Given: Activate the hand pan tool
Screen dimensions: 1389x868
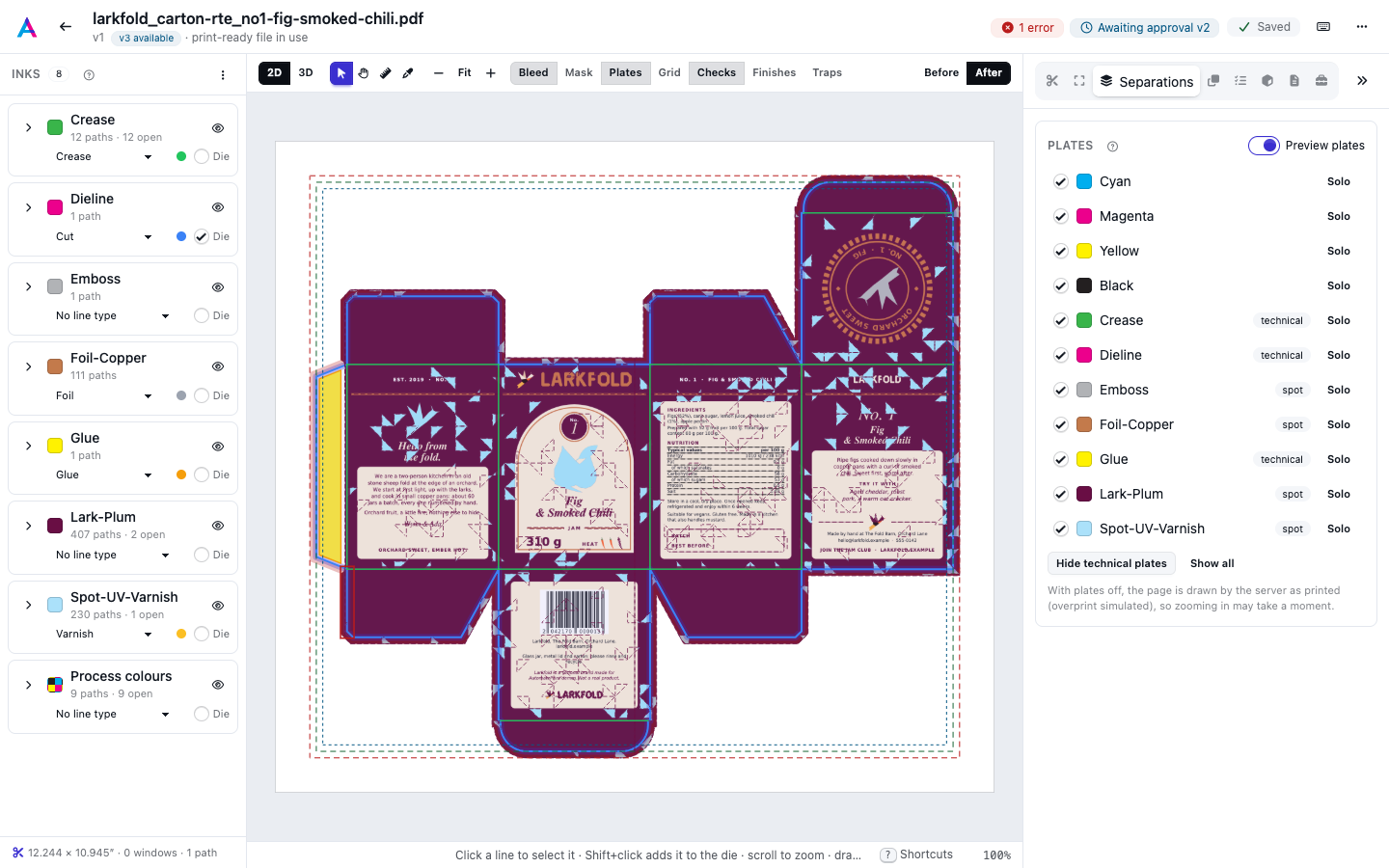Looking at the screenshot, I should (x=364, y=73).
